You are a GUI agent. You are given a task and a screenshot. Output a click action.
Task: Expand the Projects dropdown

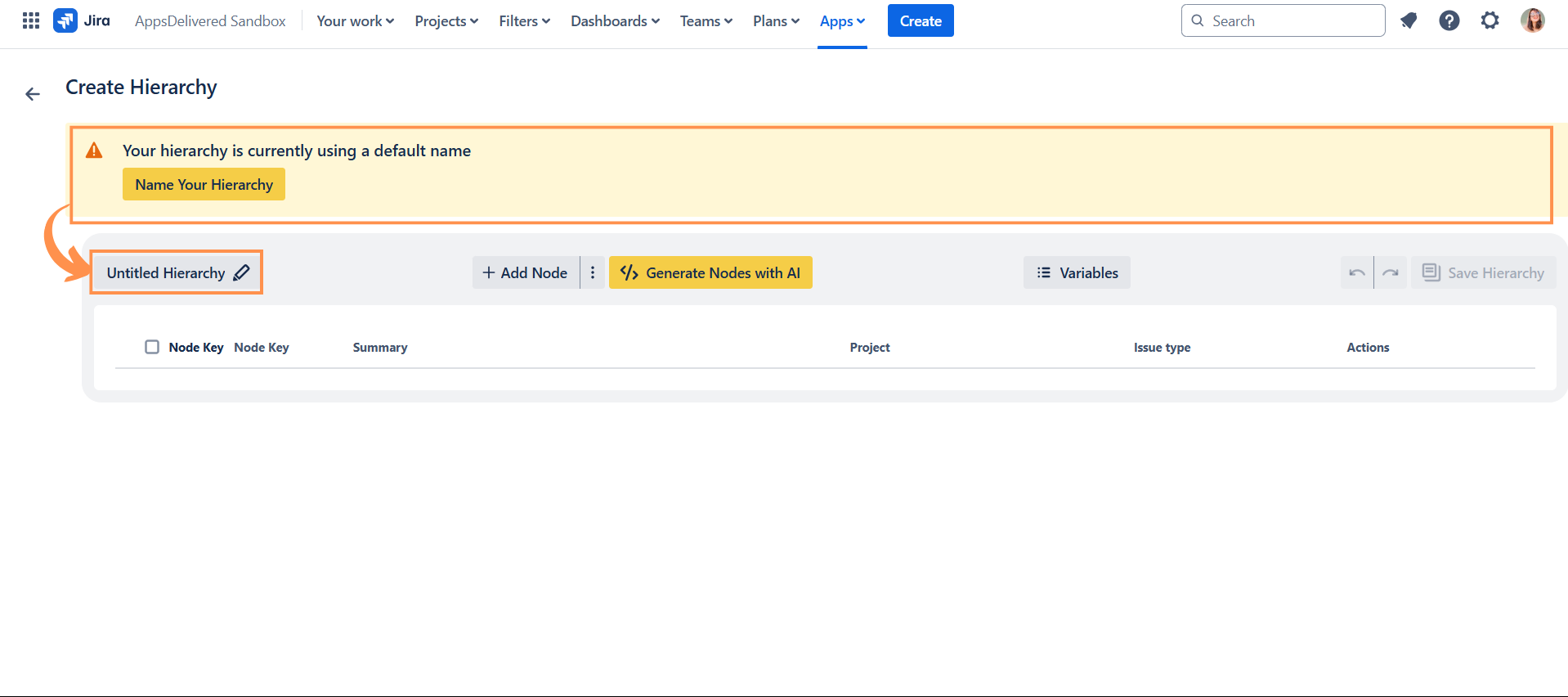point(446,21)
